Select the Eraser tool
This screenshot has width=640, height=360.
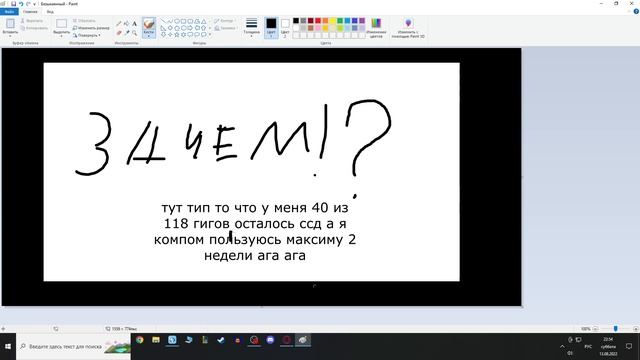119,33
